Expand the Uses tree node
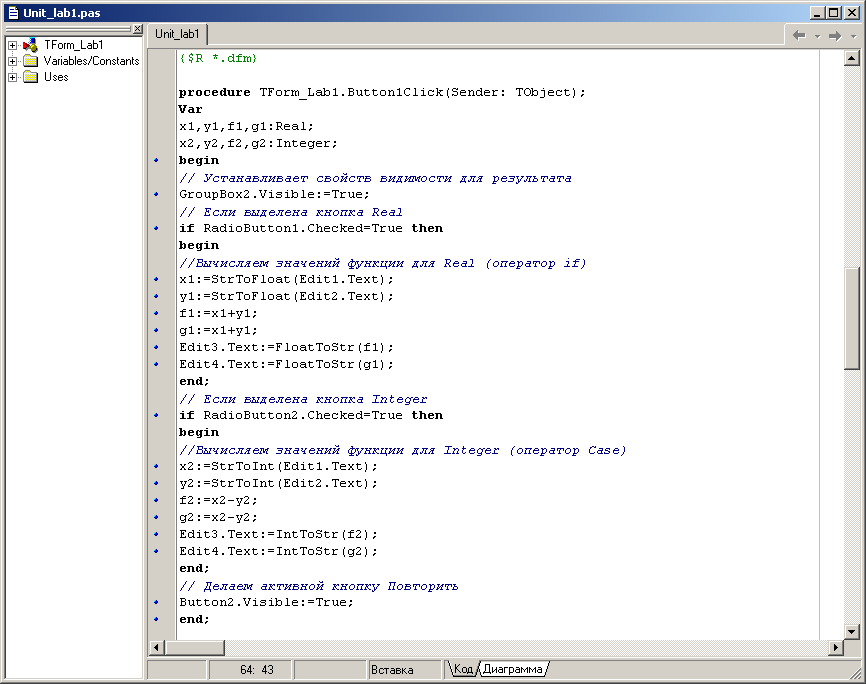 12,77
